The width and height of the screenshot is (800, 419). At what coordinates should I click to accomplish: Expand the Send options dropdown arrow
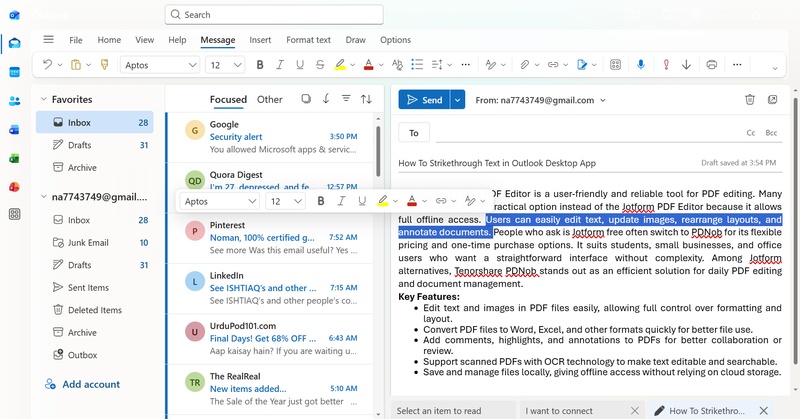point(458,100)
